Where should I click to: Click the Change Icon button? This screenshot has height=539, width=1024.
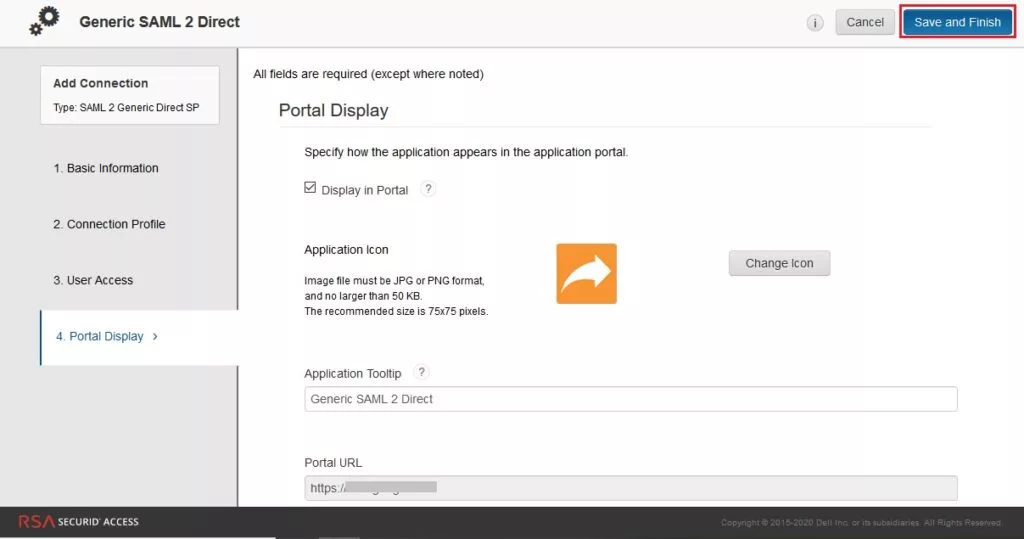pyautogui.click(x=779, y=263)
